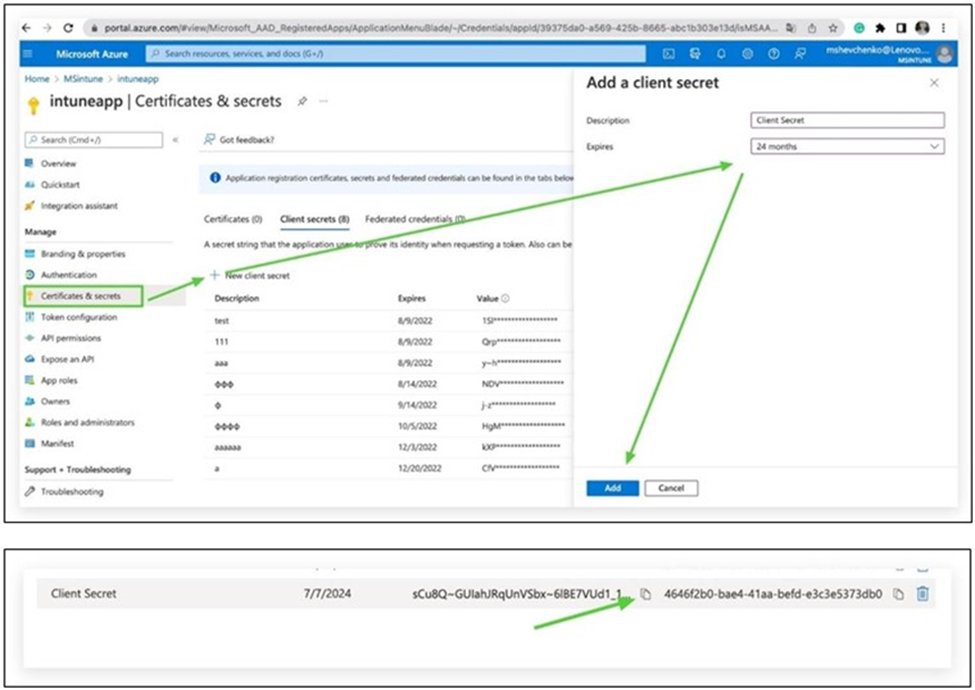975x690 pixels.
Task: Delete the Client Secret entry
Action: [x=923, y=594]
